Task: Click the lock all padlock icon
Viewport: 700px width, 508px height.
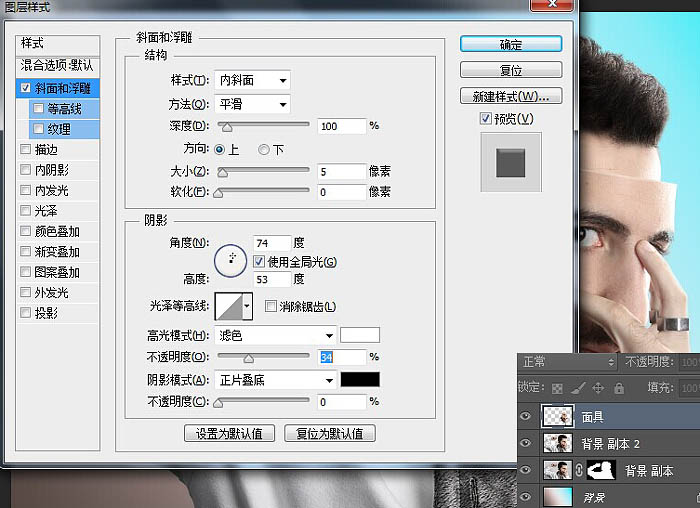Action: click(x=617, y=387)
